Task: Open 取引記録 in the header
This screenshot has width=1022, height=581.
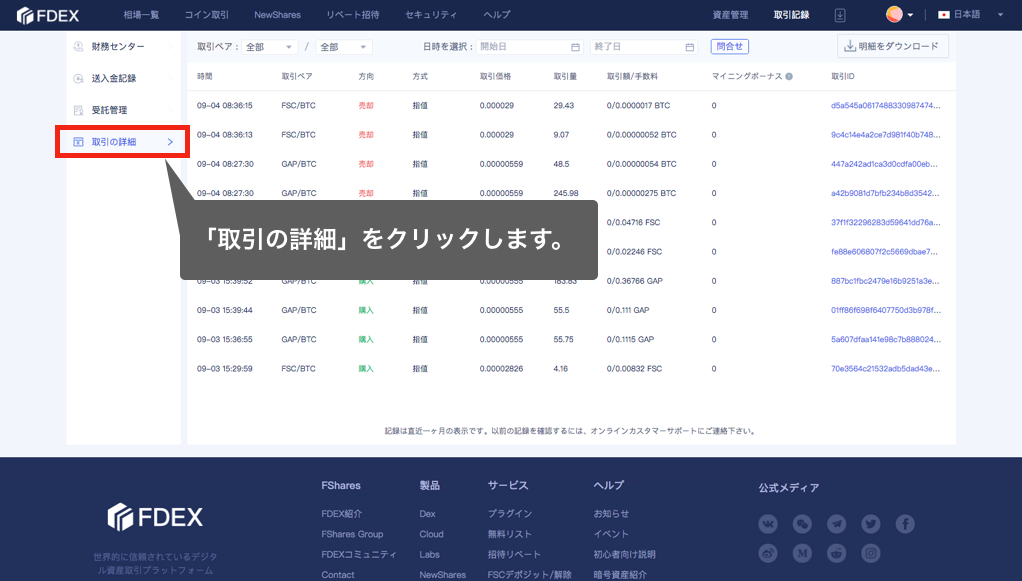Action: tap(791, 14)
